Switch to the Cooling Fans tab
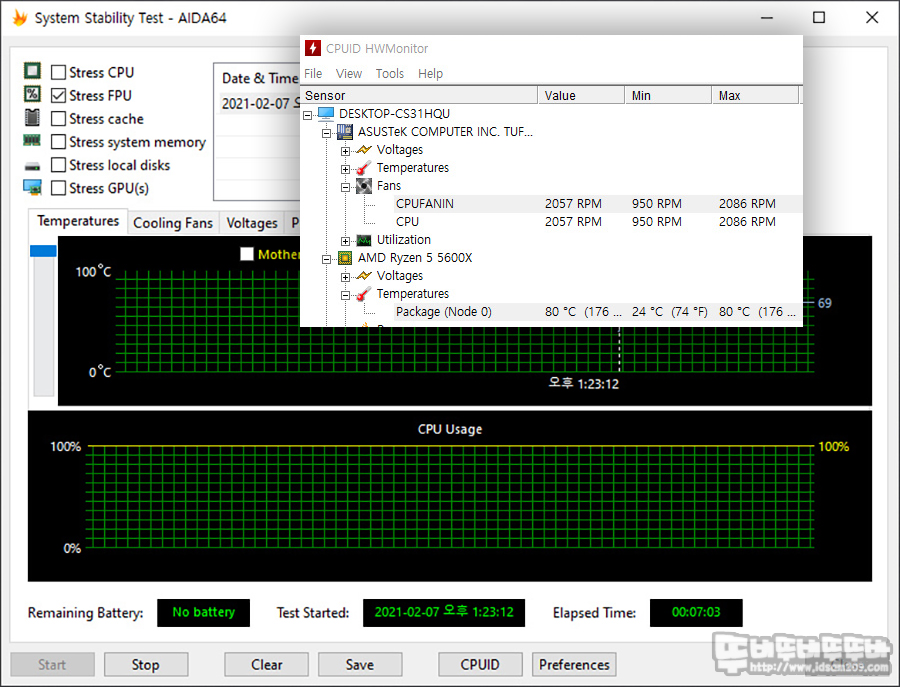The image size is (900, 687). 173,223
